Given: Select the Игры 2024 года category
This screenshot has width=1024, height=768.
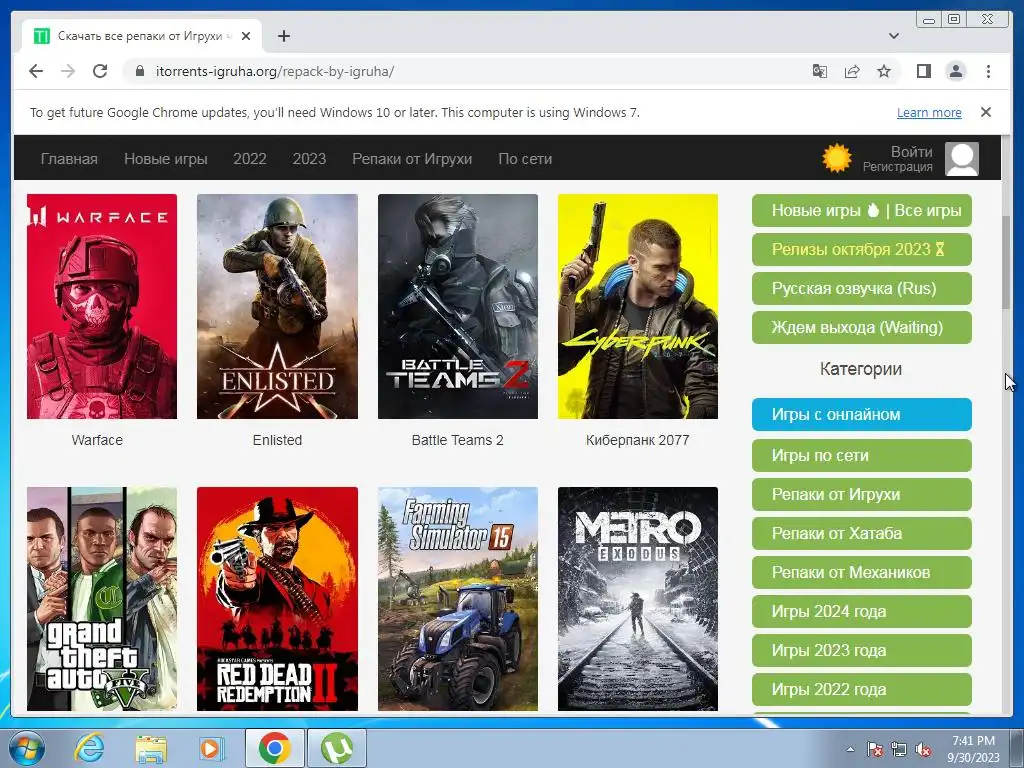Looking at the screenshot, I should click(861, 611).
